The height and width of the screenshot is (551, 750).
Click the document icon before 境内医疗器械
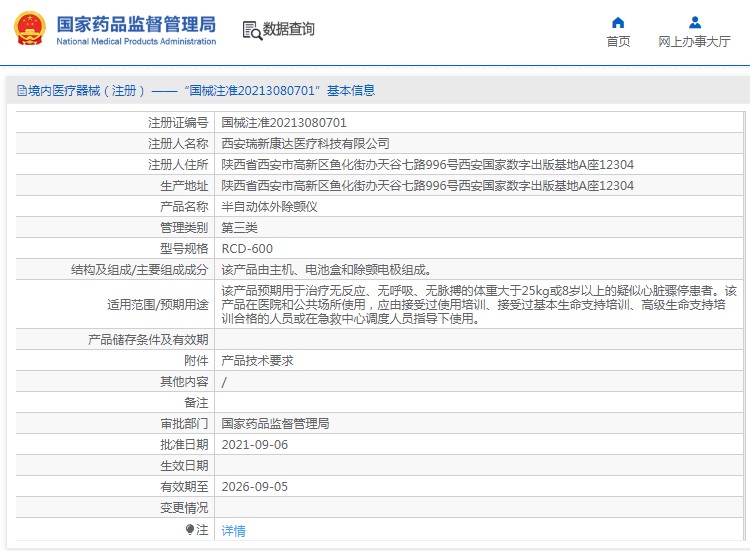tap(22, 90)
